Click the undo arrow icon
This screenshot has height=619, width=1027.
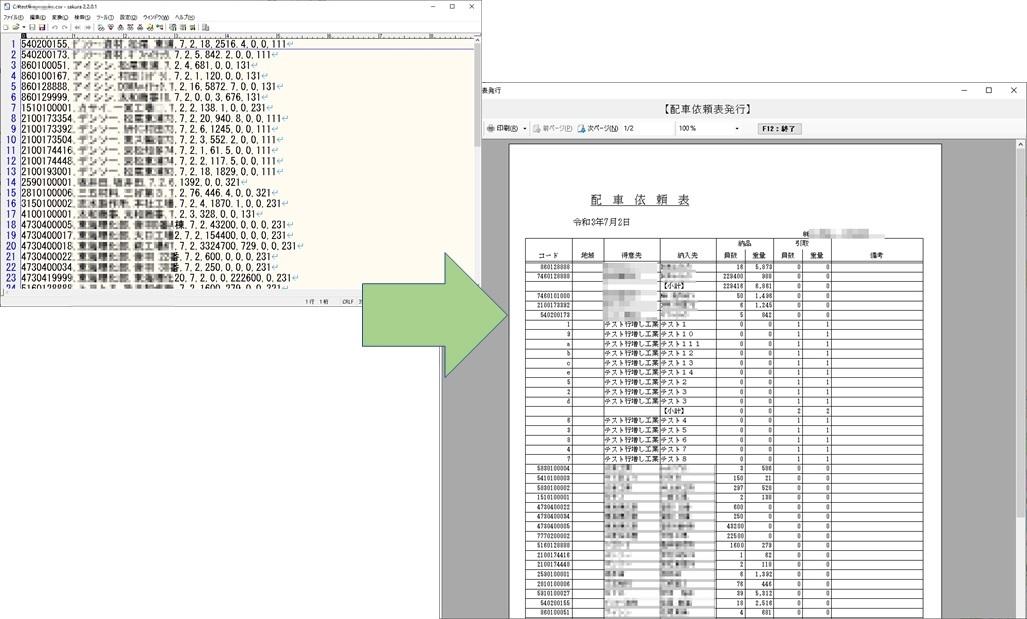point(54,27)
